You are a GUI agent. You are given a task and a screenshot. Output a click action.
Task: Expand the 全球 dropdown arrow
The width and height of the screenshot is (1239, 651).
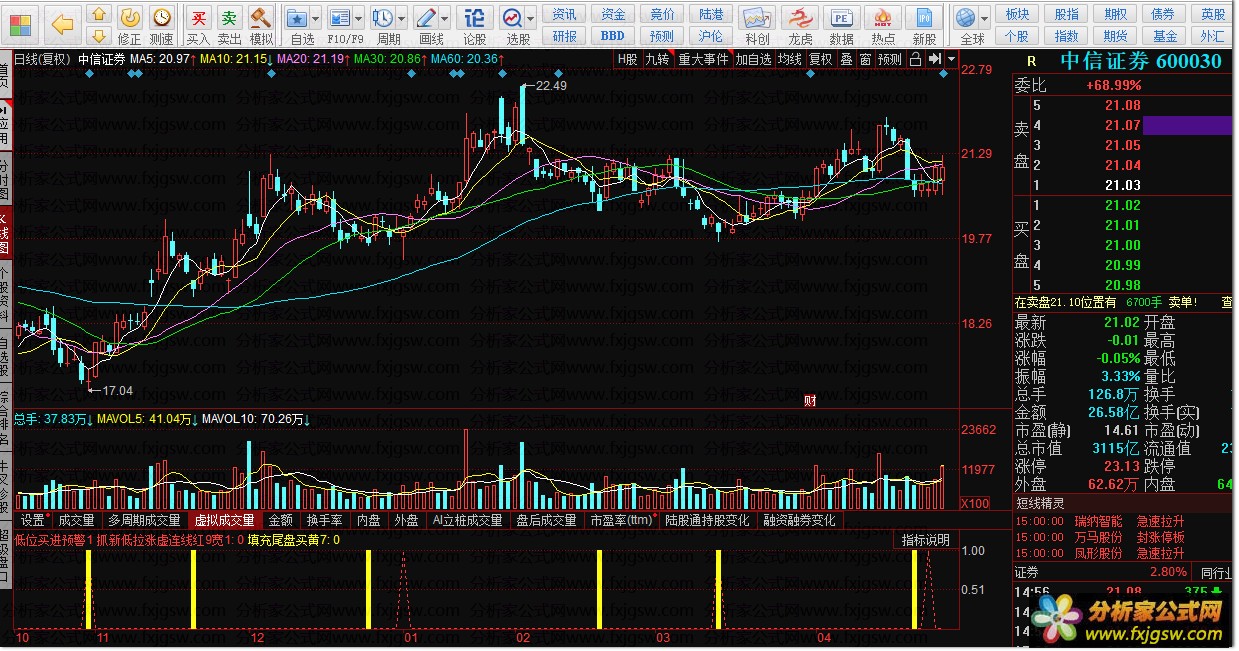985,18
